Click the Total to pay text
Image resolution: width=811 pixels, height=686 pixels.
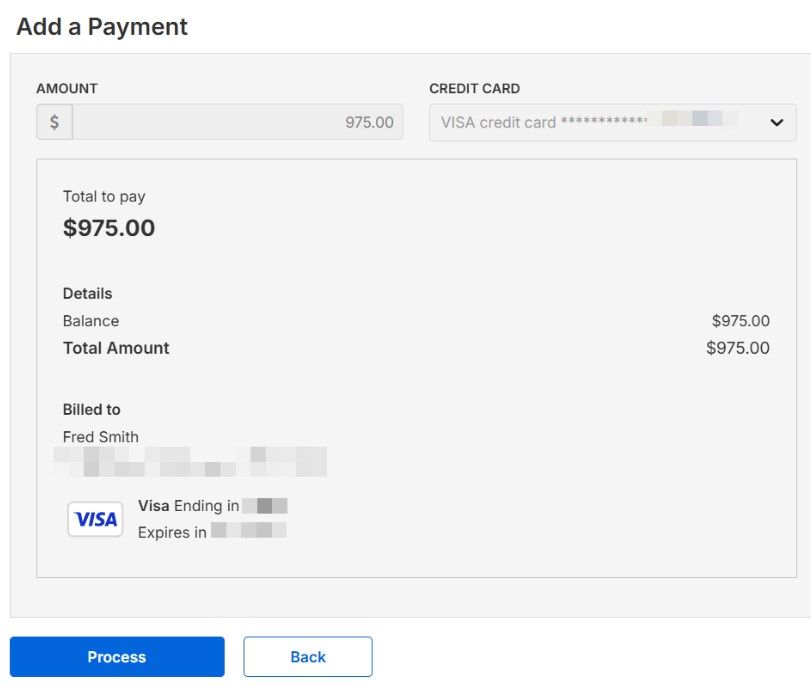104,197
